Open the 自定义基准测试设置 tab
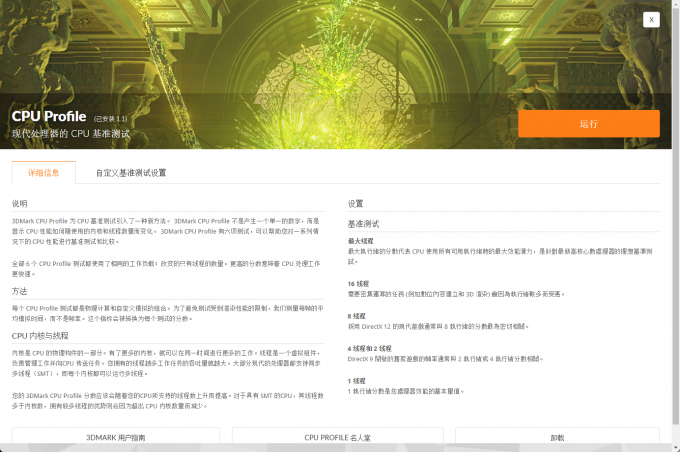 [131, 173]
